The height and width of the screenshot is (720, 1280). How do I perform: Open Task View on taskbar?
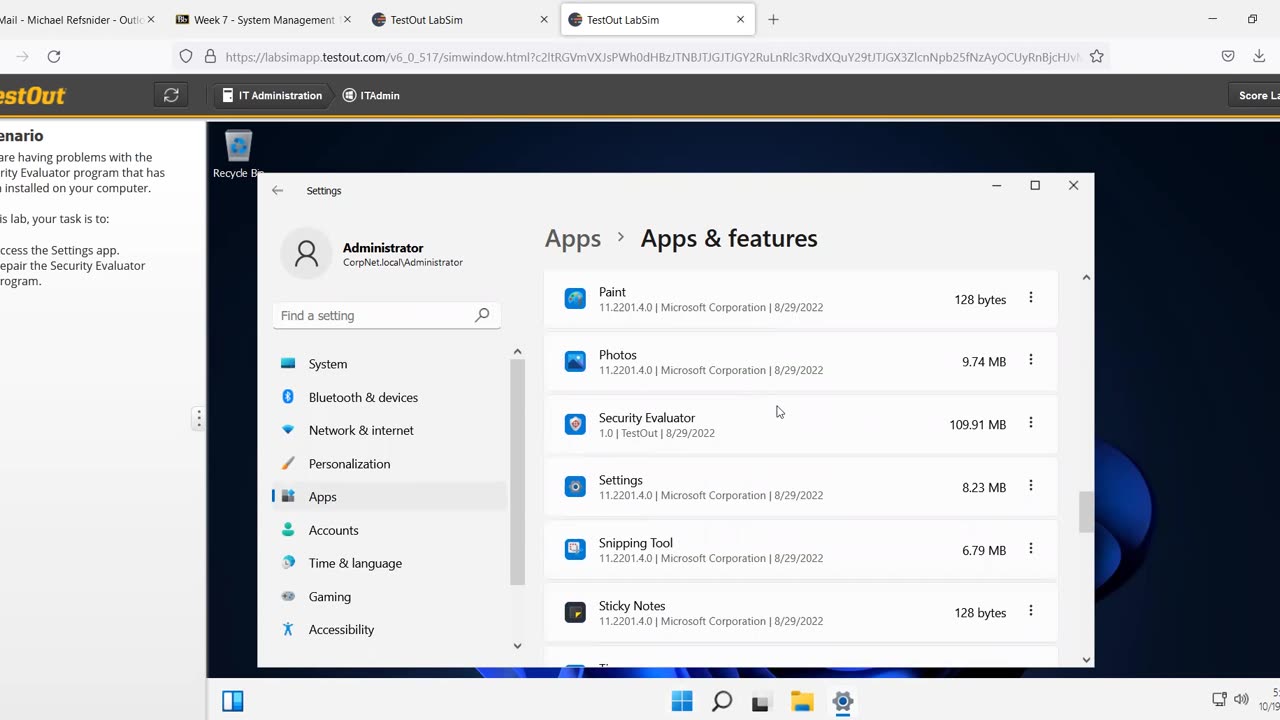click(x=761, y=701)
